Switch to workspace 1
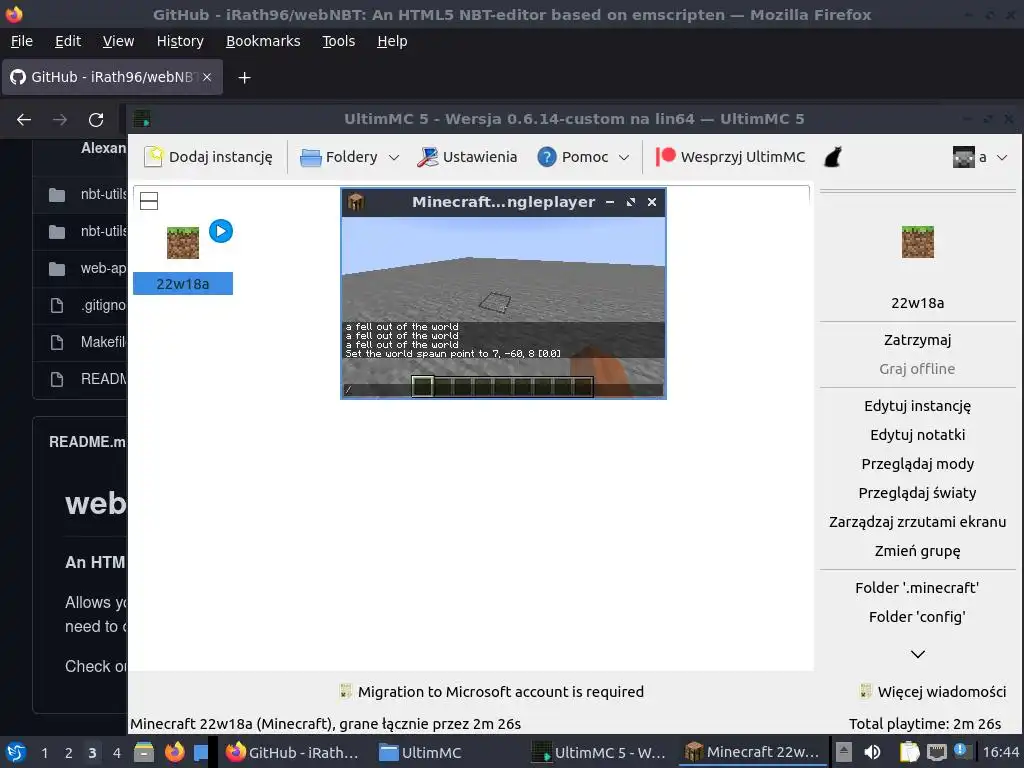This screenshot has height=768, width=1024. click(44, 753)
